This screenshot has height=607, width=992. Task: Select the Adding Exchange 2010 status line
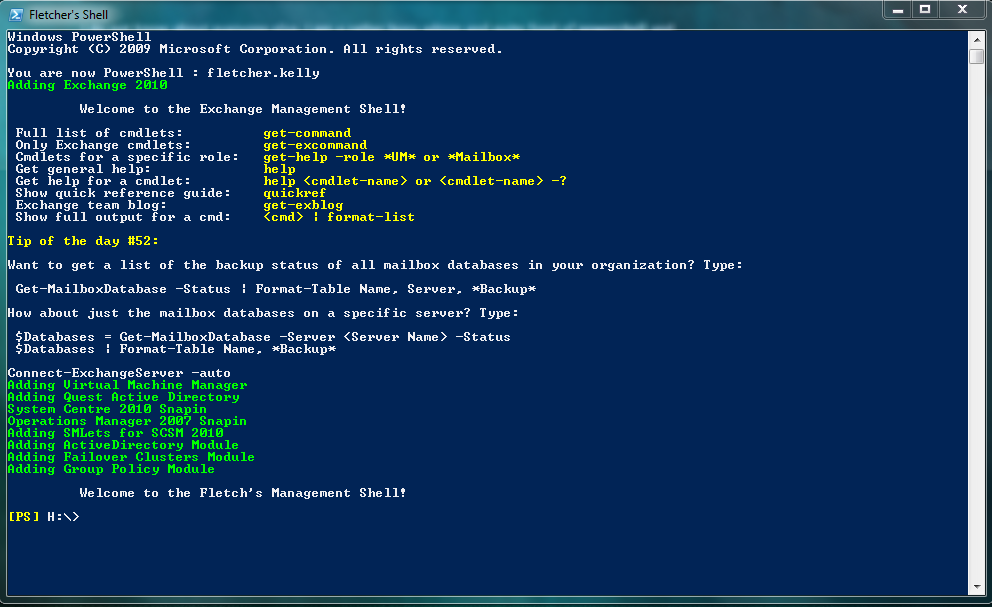coord(75,84)
